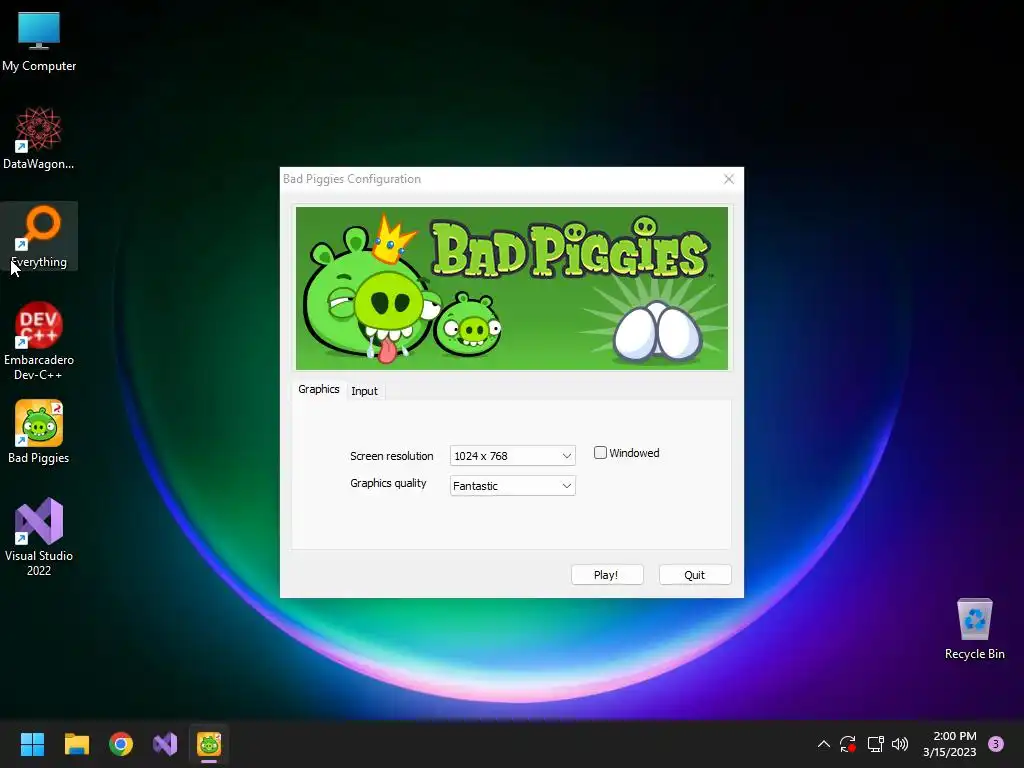This screenshot has width=1024, height=768.
Task: Select the Recycle Bin desktop icon
Action: coord(974,628)
